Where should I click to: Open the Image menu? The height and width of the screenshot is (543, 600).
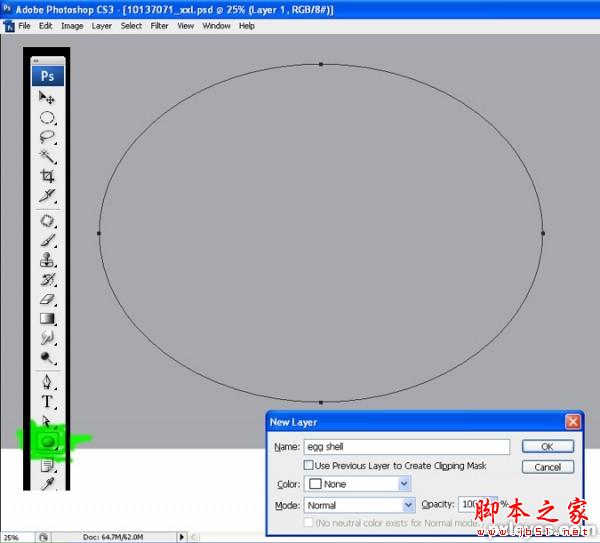click(x=72, y=26)
